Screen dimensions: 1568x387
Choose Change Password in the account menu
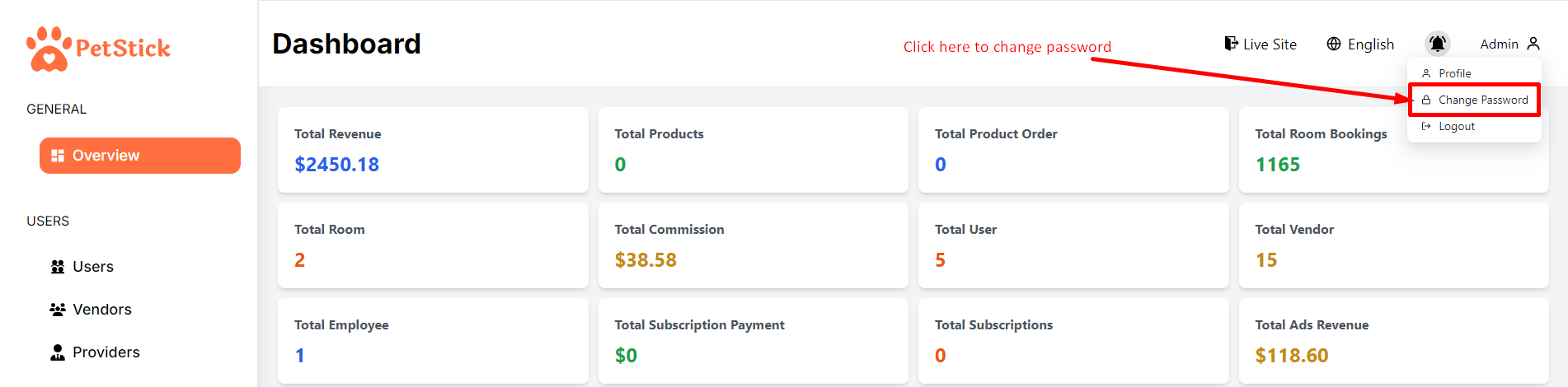click(1482, 100)
